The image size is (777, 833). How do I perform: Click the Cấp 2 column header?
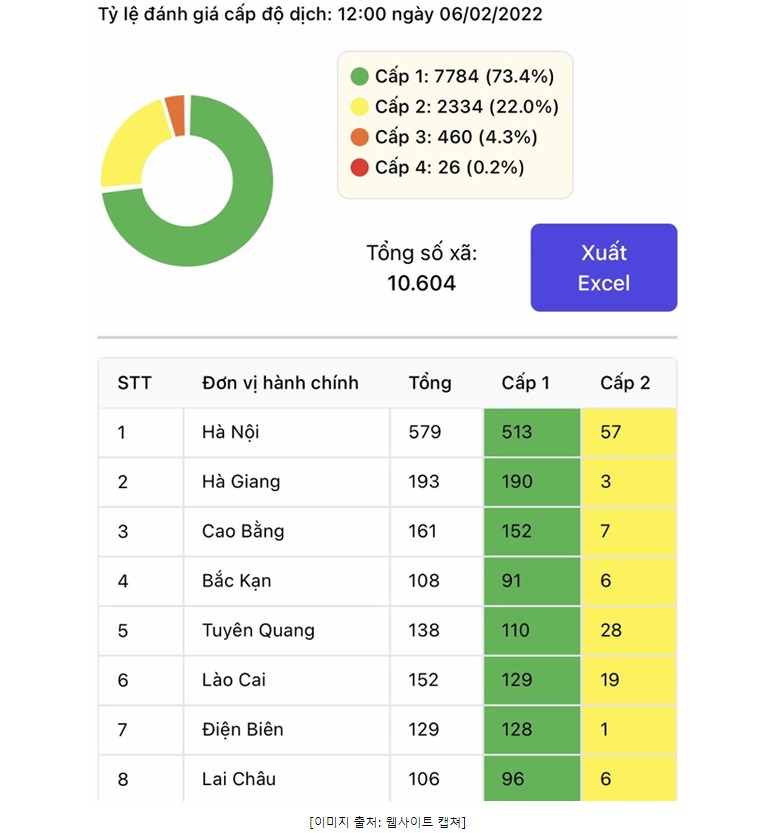pos(625,383)
